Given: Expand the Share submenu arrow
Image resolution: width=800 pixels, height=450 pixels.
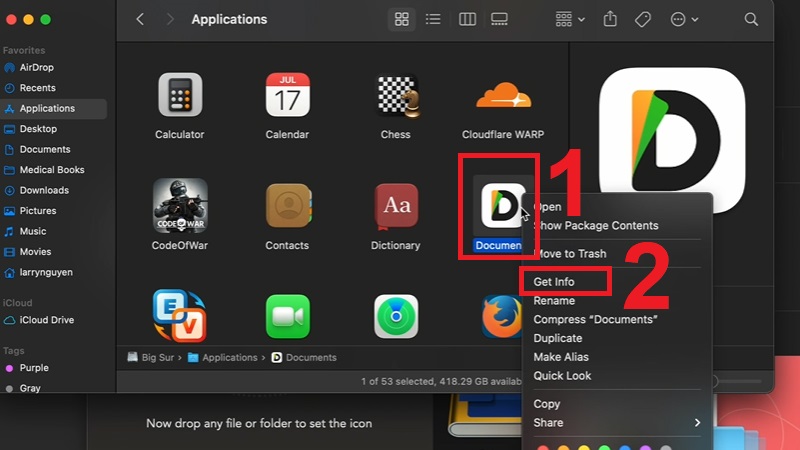Looking at the screenshot, I should tap(697, 423).
